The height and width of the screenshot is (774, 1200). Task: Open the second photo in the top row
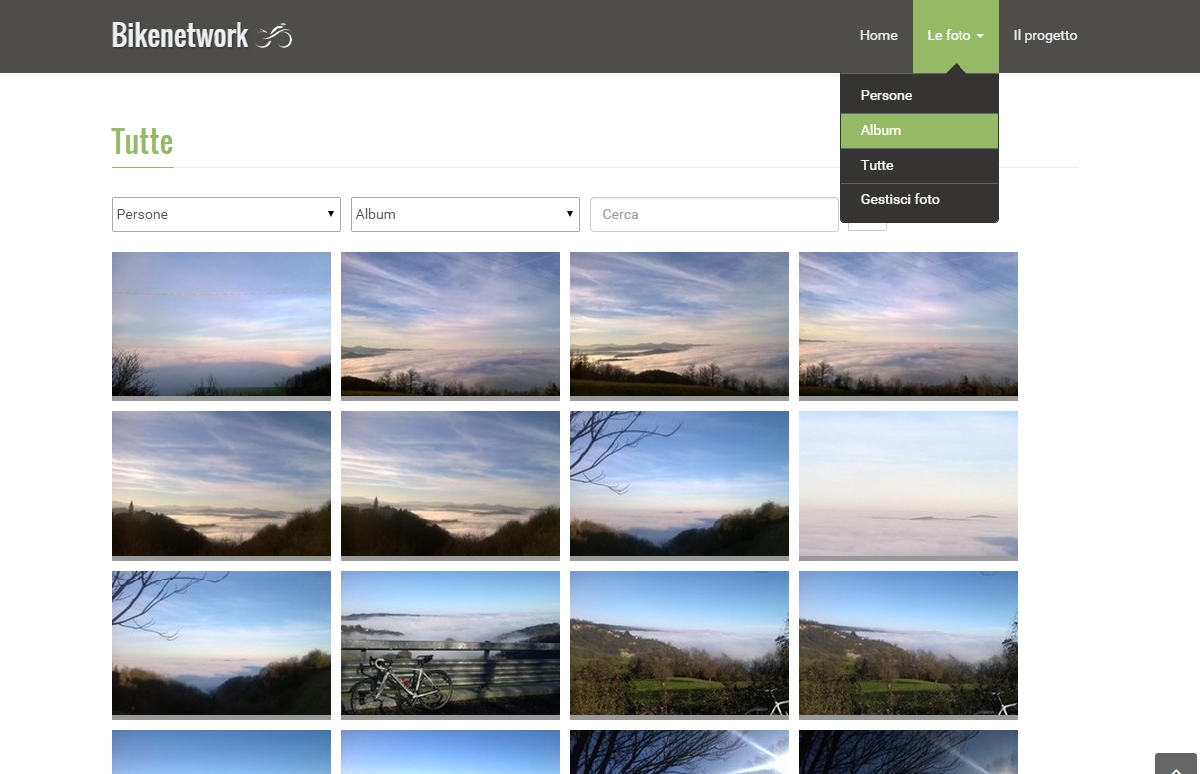450,325
